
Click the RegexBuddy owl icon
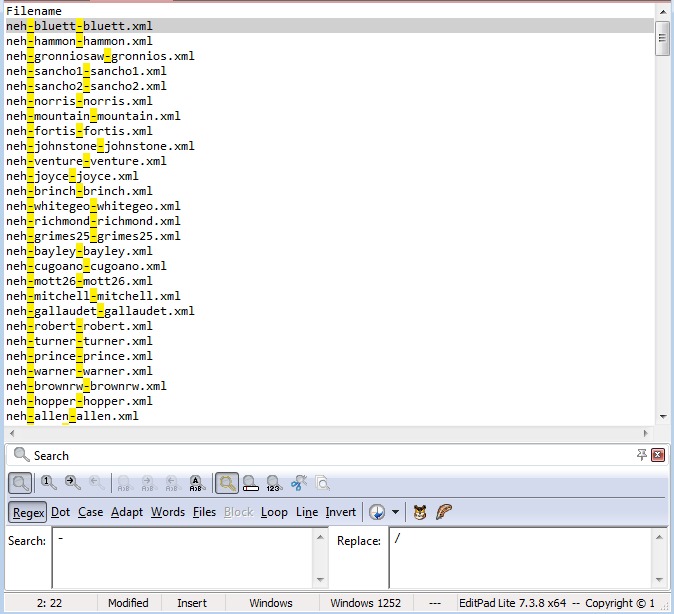[x=420, y=512]
